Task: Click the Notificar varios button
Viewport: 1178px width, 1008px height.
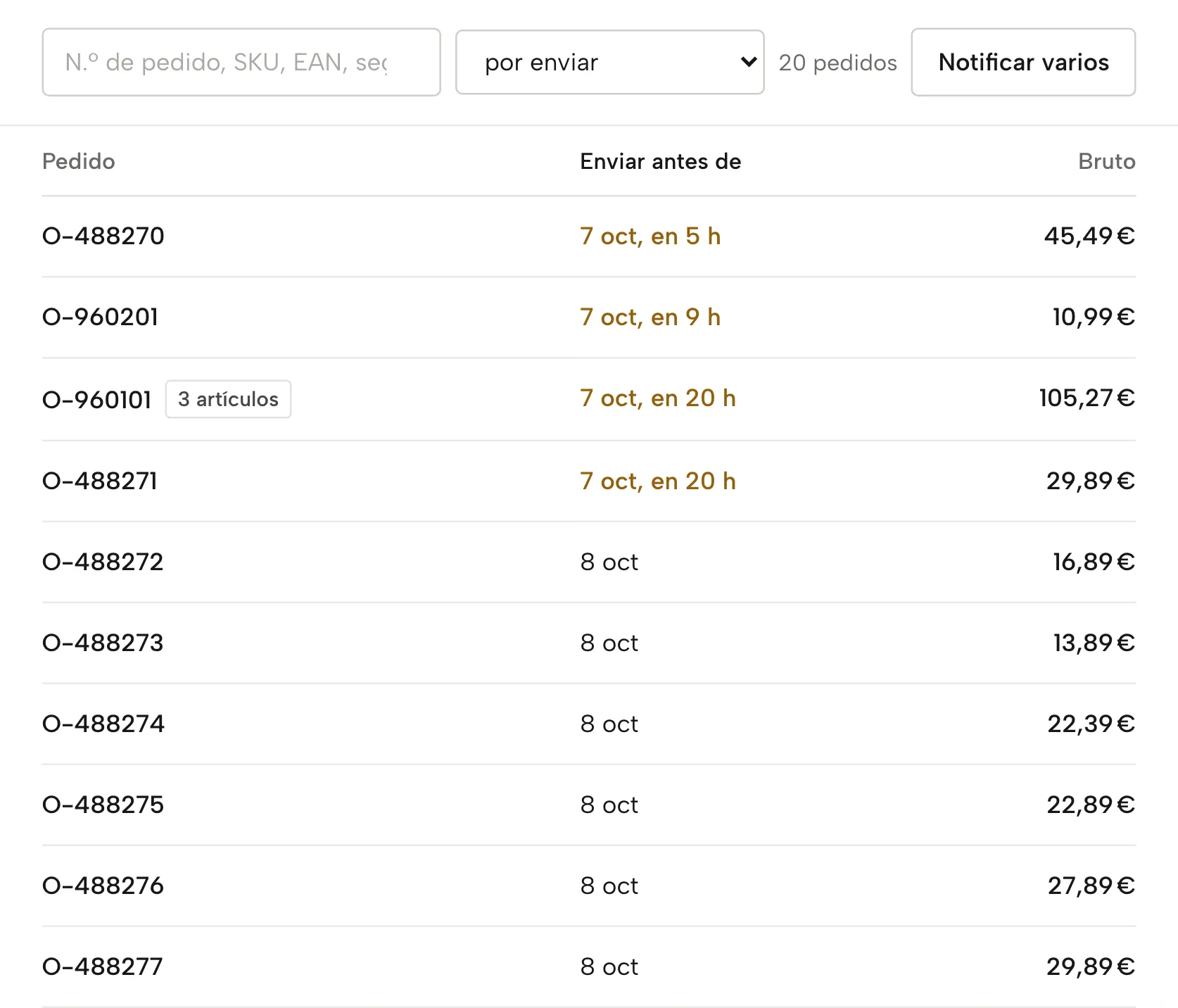Action: [x=1023, y=62]
